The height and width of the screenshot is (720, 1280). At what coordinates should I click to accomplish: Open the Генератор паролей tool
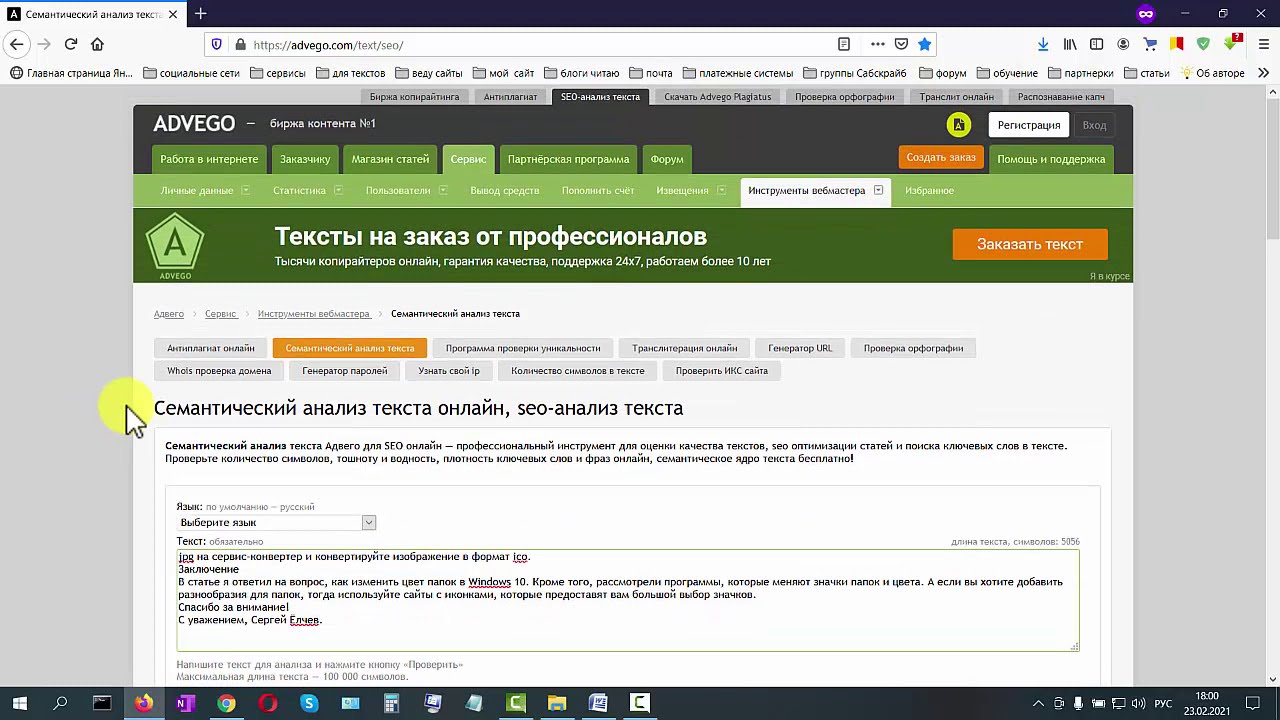(344, 371)
